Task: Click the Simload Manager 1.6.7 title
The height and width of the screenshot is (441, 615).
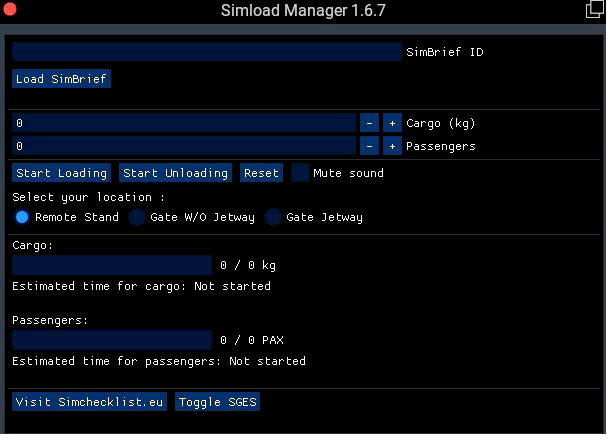Action: click(x=303, y=10)
